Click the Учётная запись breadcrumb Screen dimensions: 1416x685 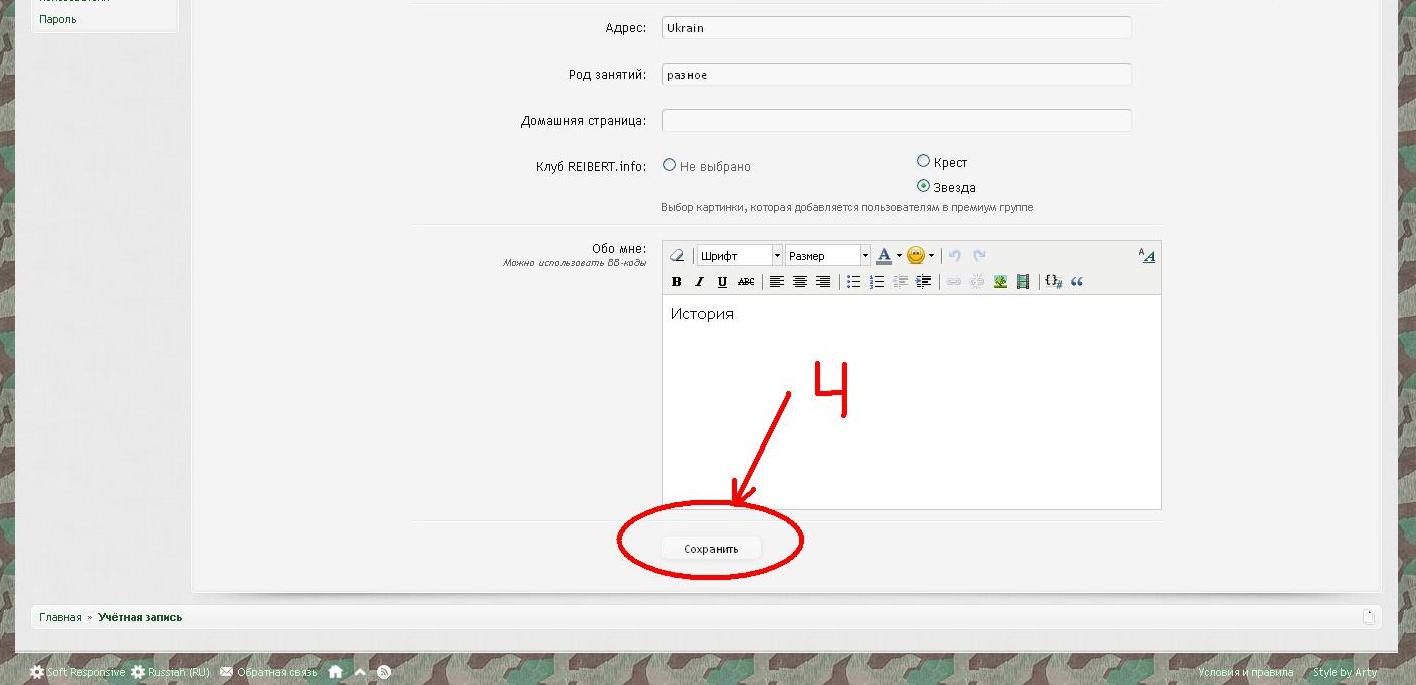(x=140, y=617)
